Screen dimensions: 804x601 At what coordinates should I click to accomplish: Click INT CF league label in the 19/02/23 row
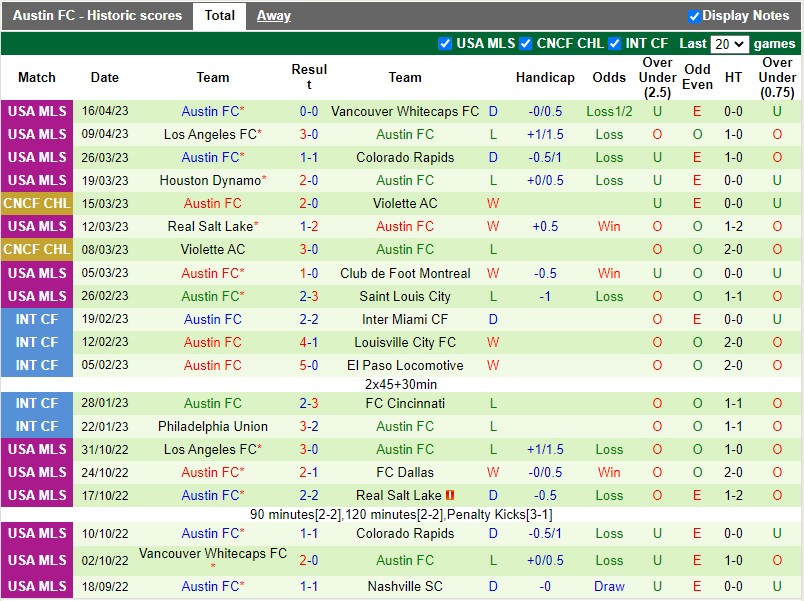tap(37, 319)
